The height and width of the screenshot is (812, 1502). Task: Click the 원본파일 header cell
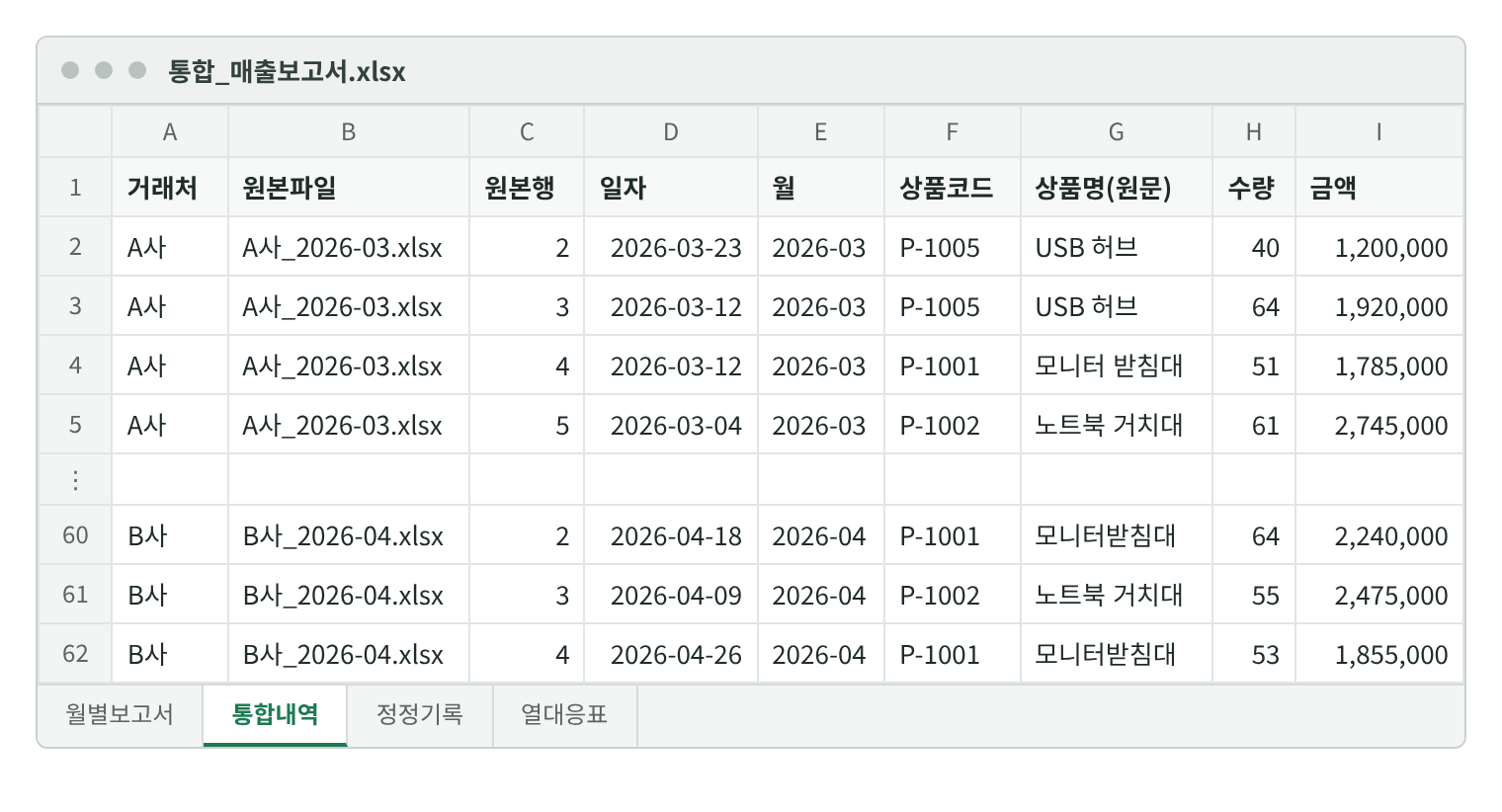click(349, 188)
